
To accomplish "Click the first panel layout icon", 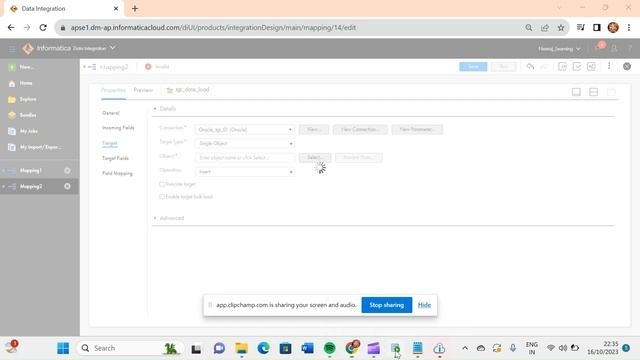I will [576, 92].
